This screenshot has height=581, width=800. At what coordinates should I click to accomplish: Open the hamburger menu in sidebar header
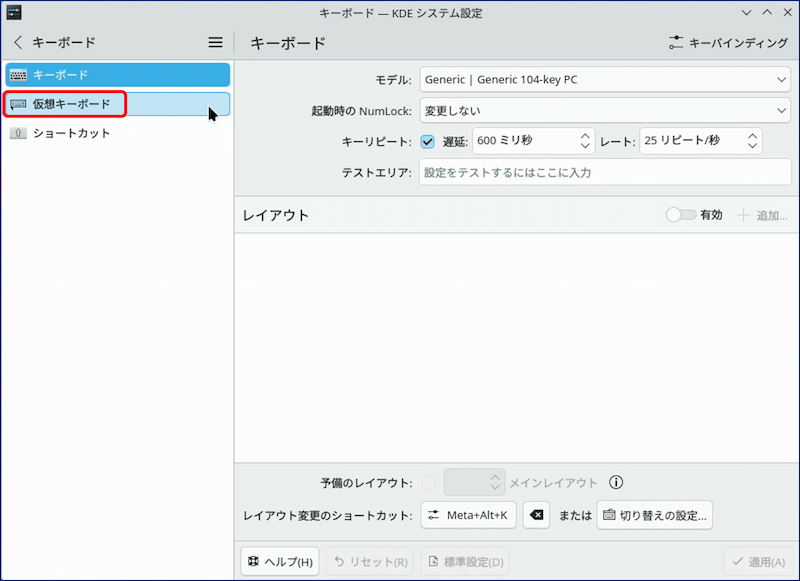coord(215,43)
